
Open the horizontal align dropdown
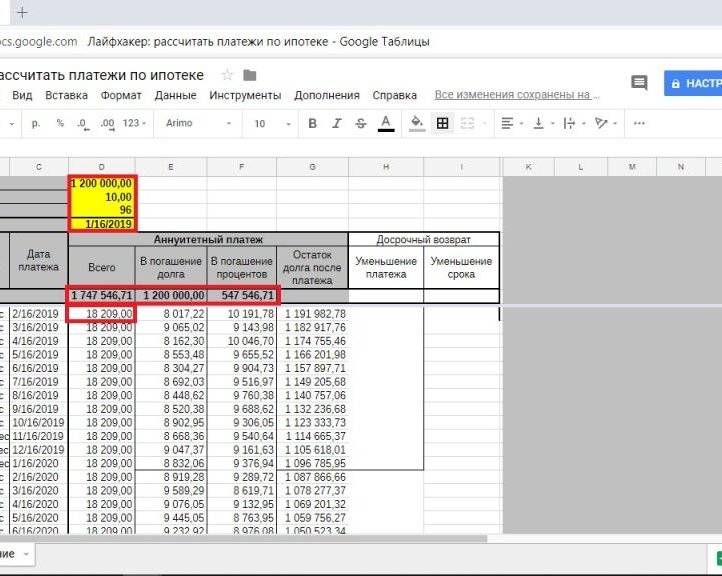coord(511,123)
